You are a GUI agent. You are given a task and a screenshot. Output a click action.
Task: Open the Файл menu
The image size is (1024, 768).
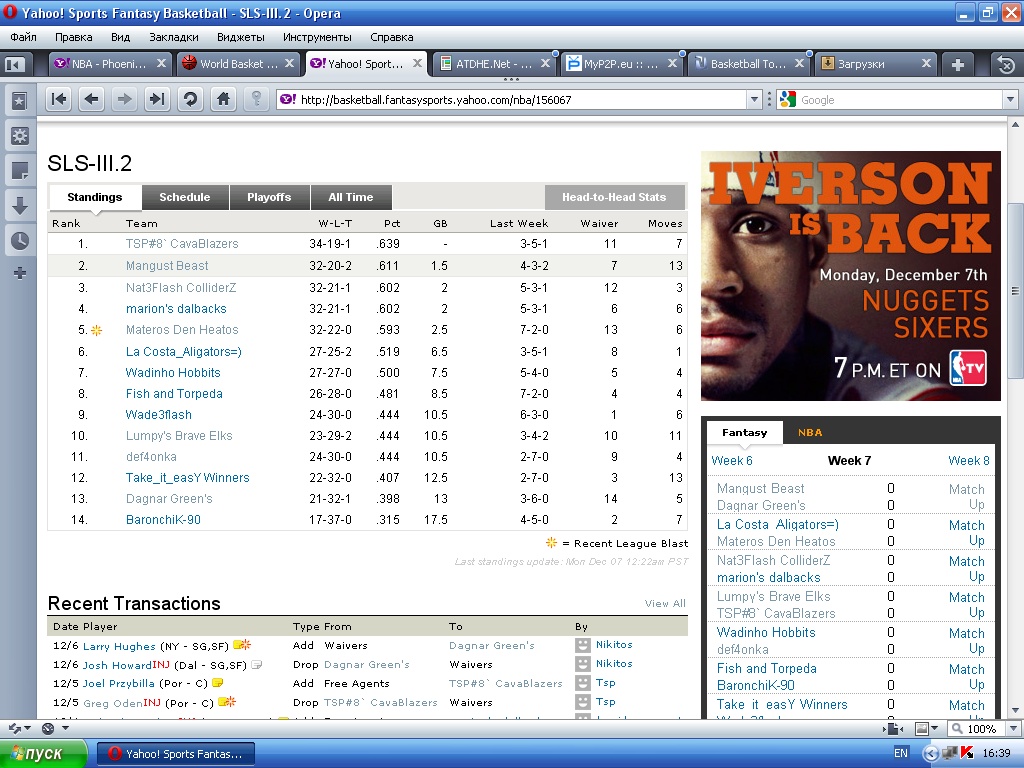click(x=24, y=37)
